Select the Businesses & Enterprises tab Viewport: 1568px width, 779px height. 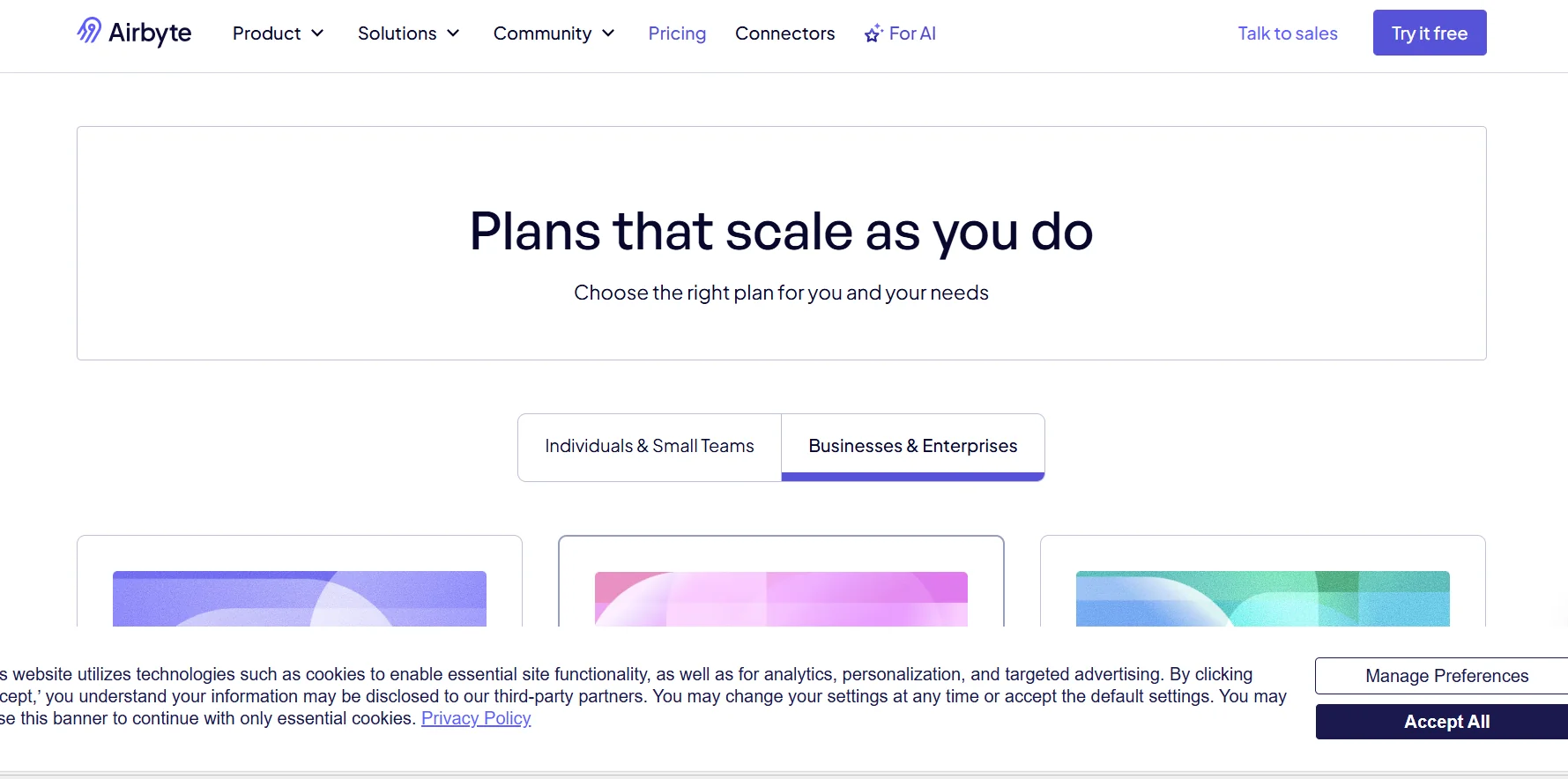(912, 446)
